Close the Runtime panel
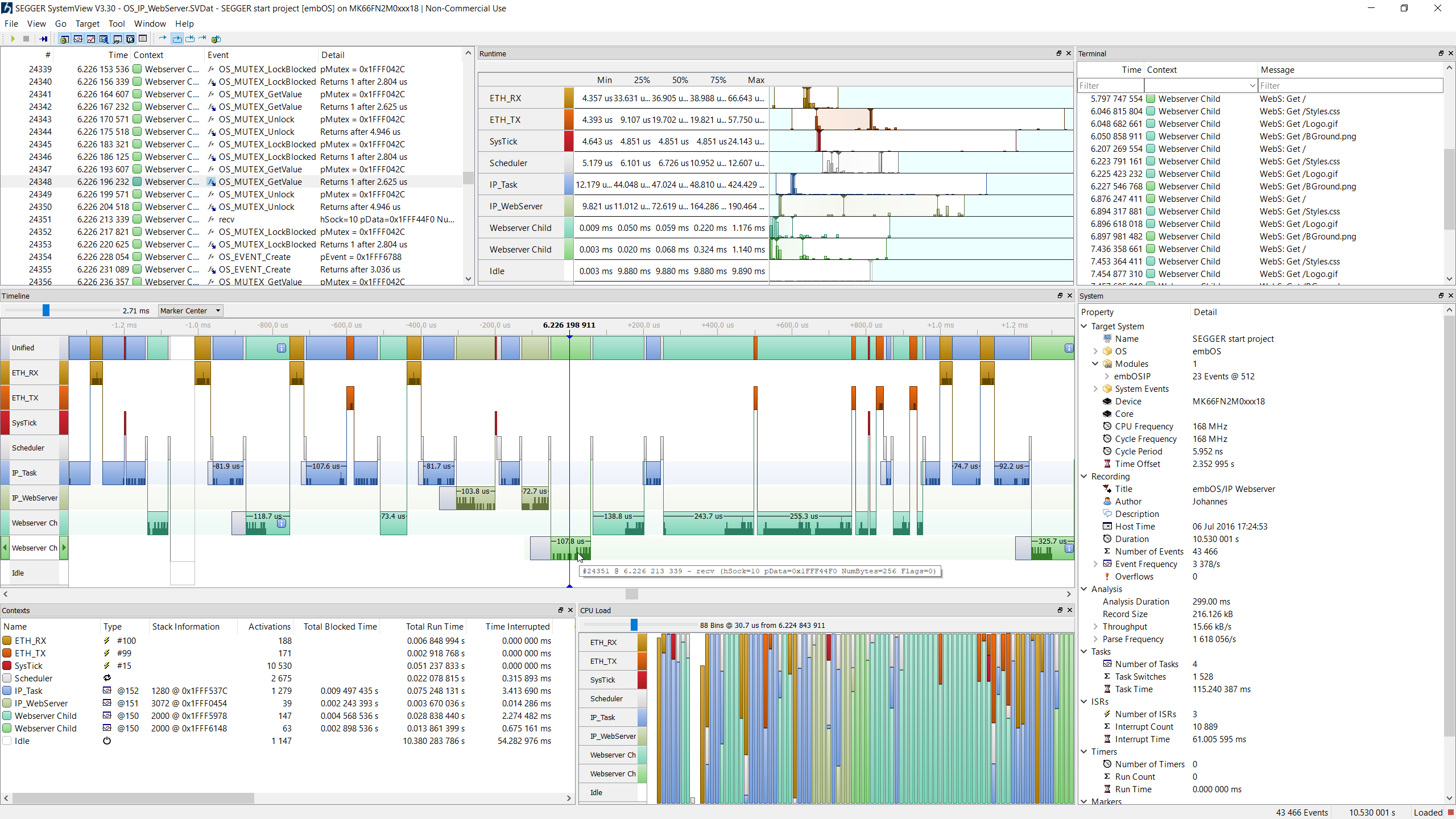The image size is (1456, 819). (1069, 53)
